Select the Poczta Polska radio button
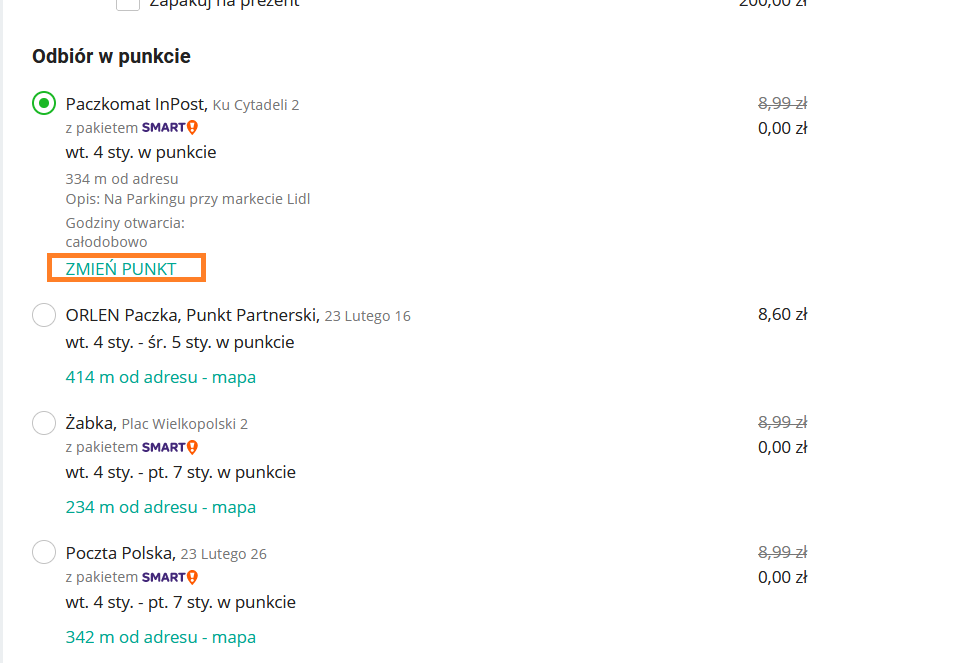The width and height of the screenshot is (971, 663). [44, 553]
